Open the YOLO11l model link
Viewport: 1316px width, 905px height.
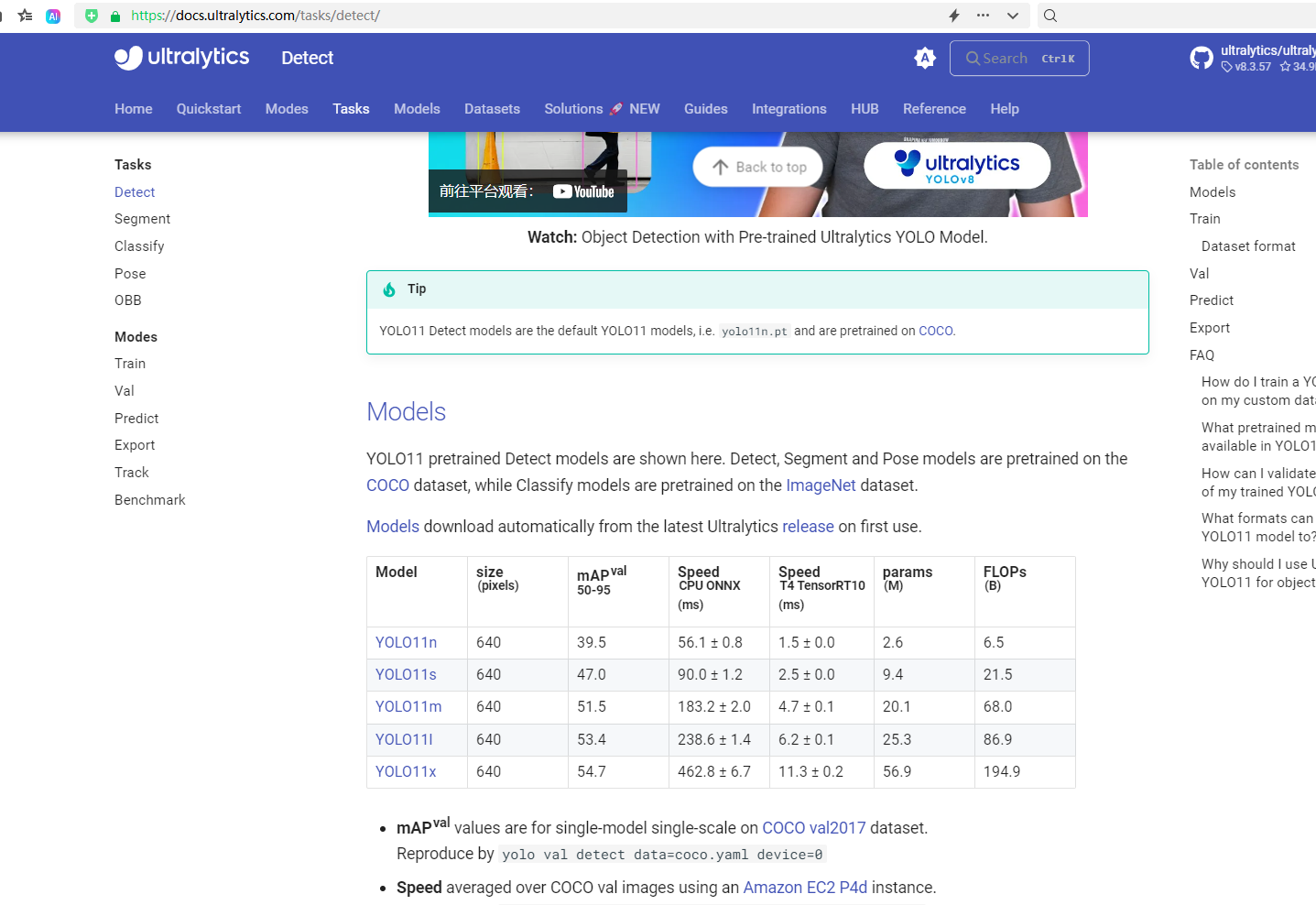(x=404, y=740)
